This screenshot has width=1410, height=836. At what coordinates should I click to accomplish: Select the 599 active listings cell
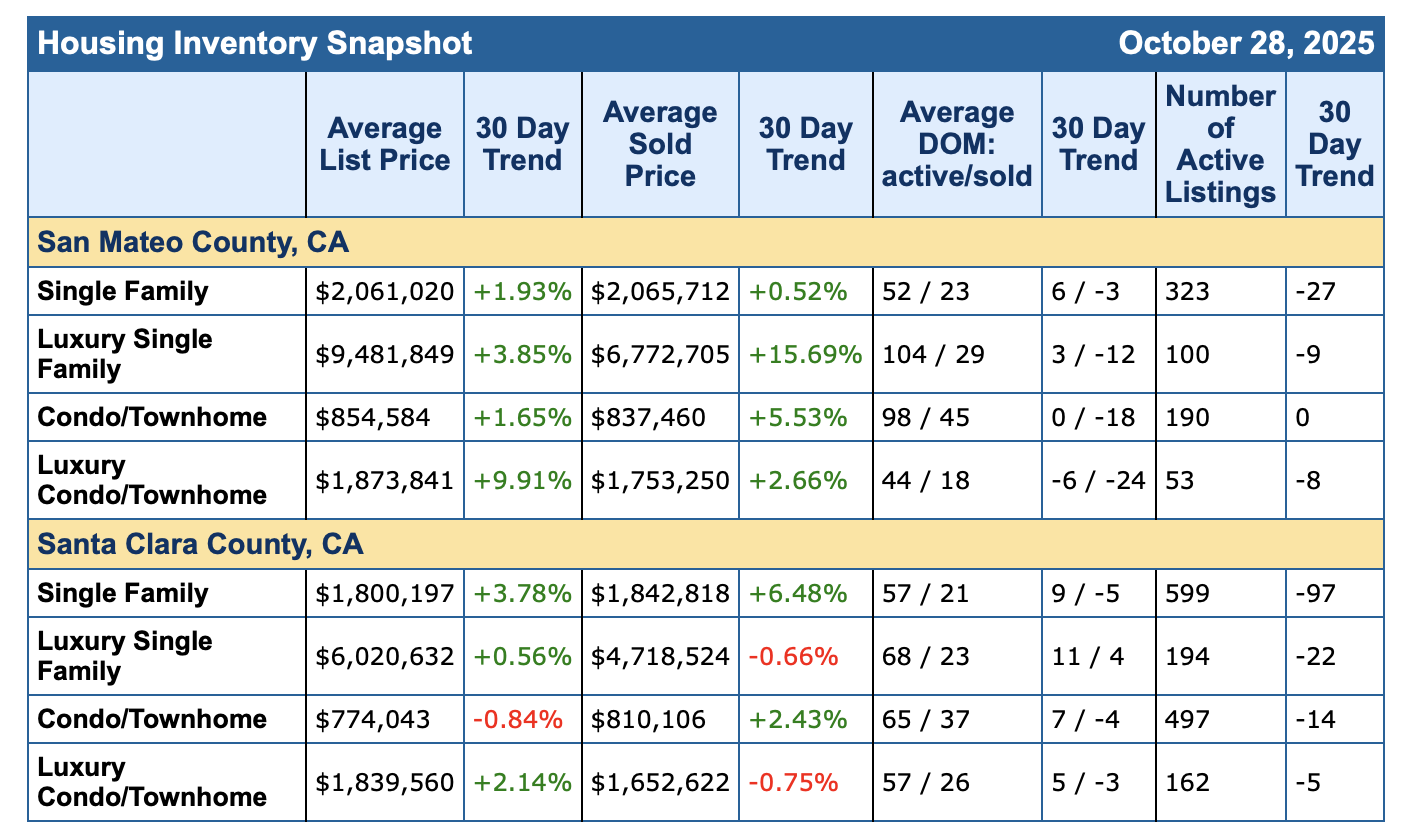pyautogui.click(x=1188, y=594)
